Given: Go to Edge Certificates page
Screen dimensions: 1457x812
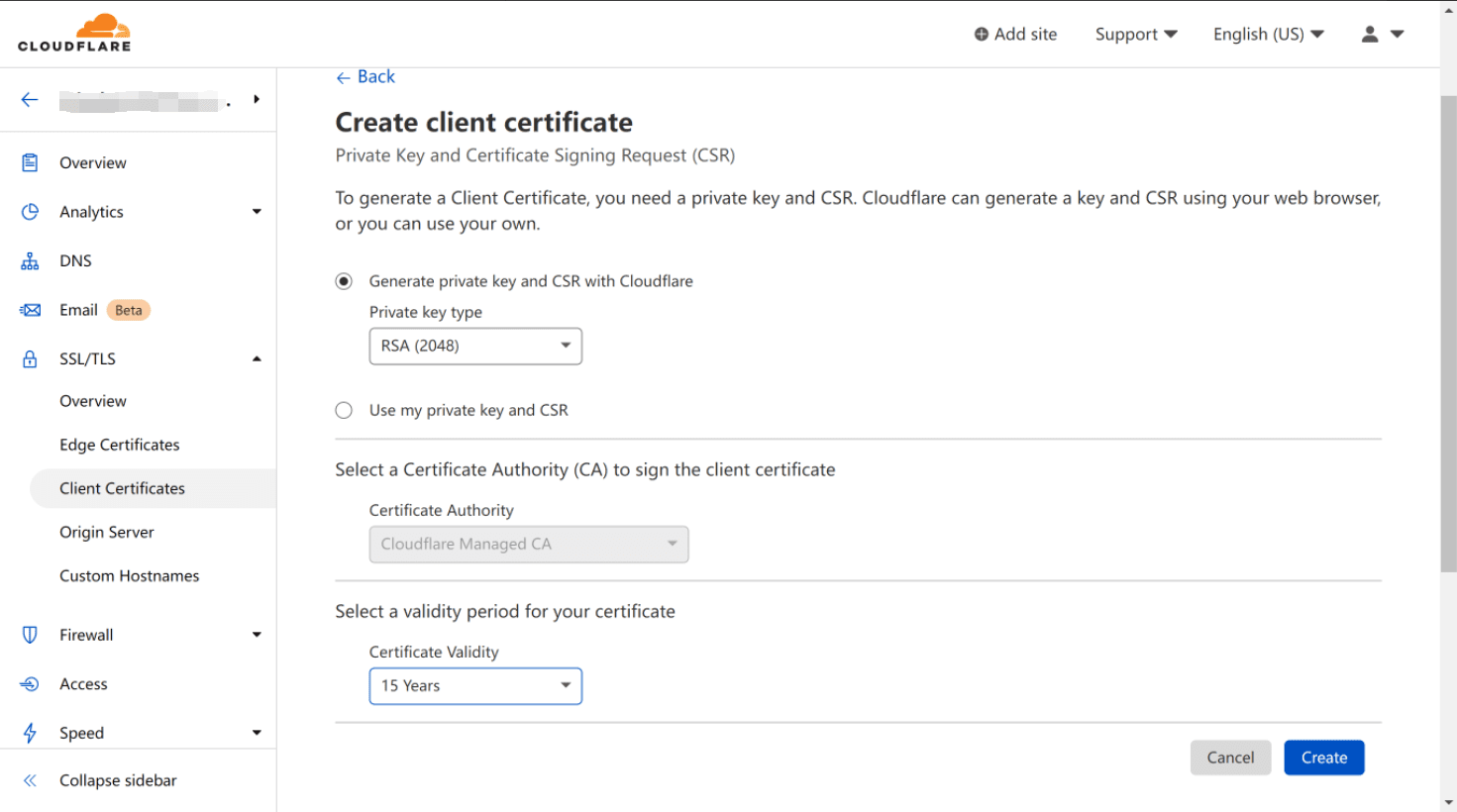Looking at the screenshot, I should [x=120, y=445].
